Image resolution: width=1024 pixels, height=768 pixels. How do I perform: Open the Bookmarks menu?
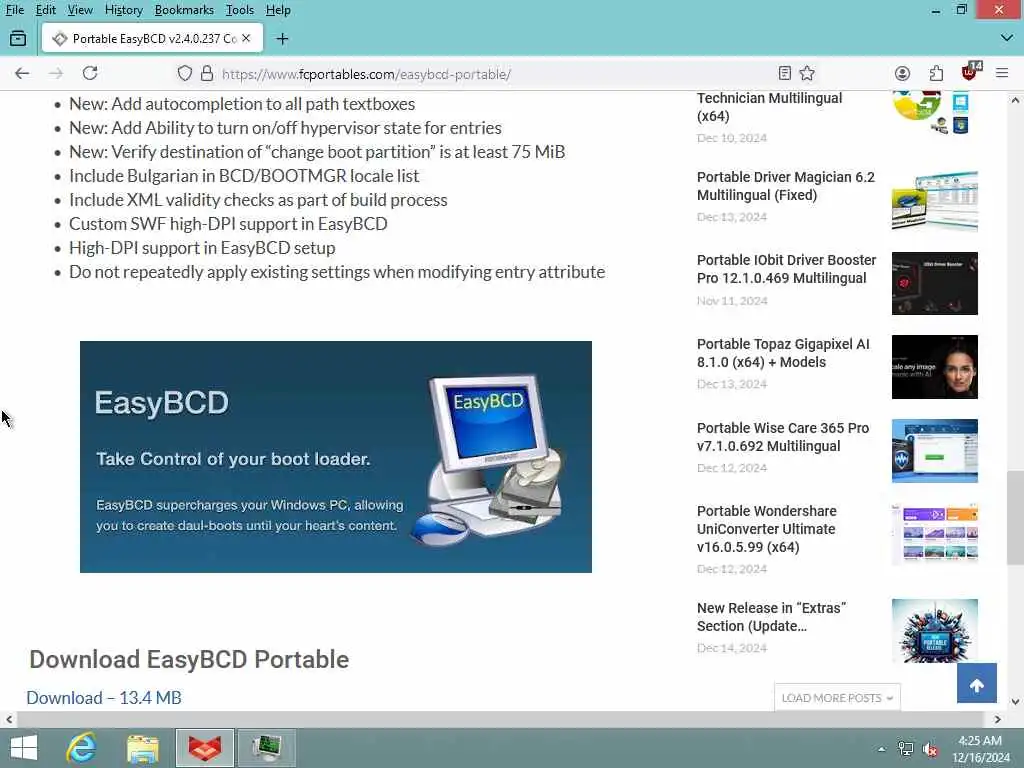pos(184,10)
